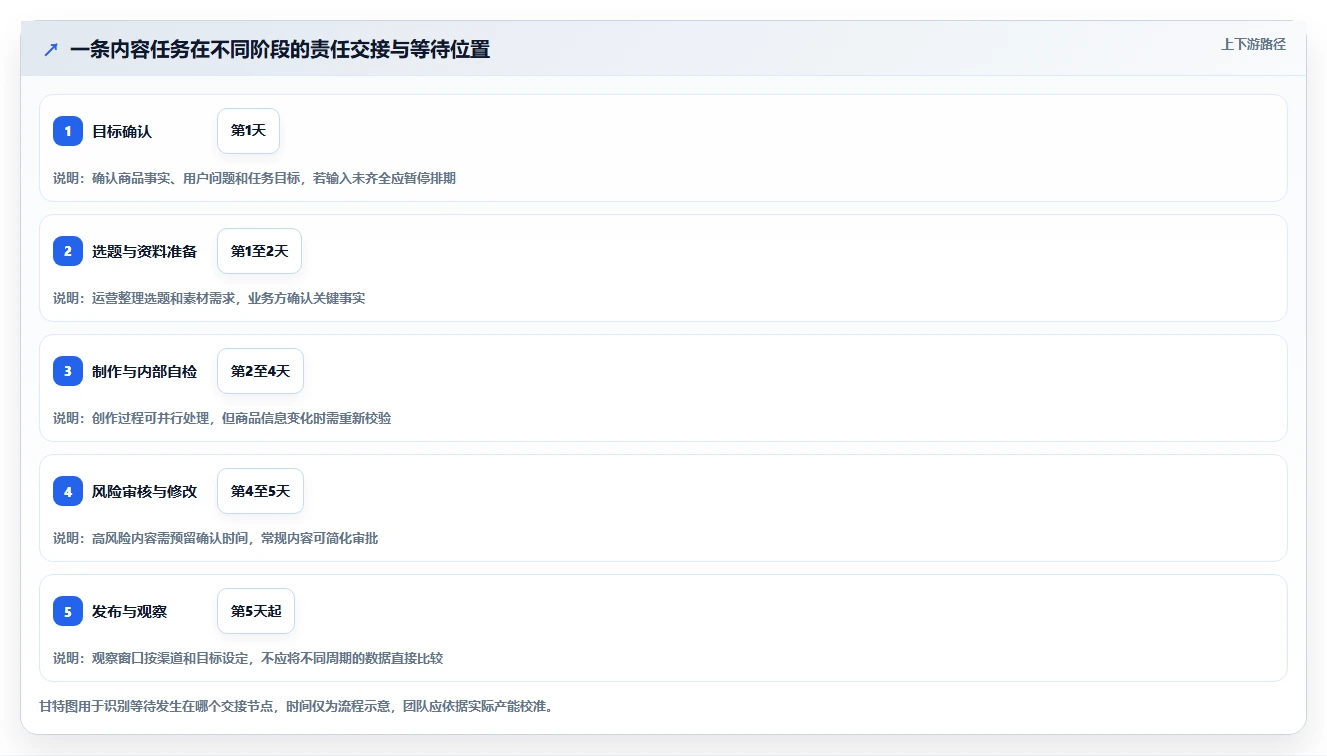The image size is (1327, 756).
Task: Click the step 2 number badge
Action: [68, 251]
